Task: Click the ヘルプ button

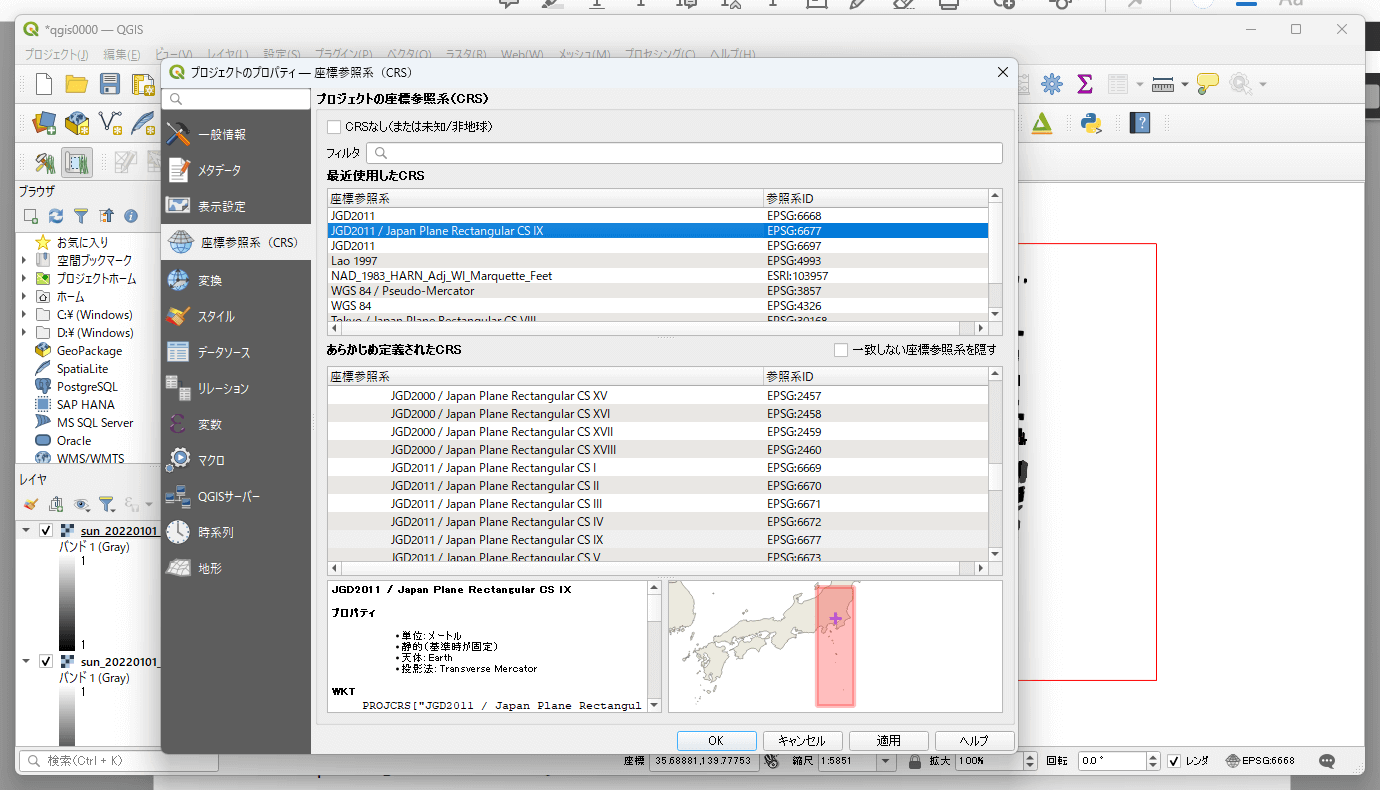Action: pyautogui.click(x=974, y=741)
